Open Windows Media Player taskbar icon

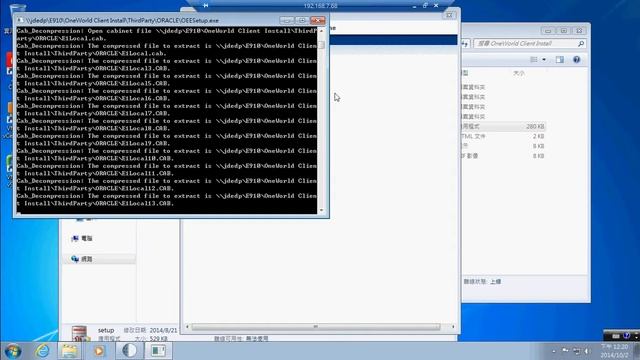99,351
